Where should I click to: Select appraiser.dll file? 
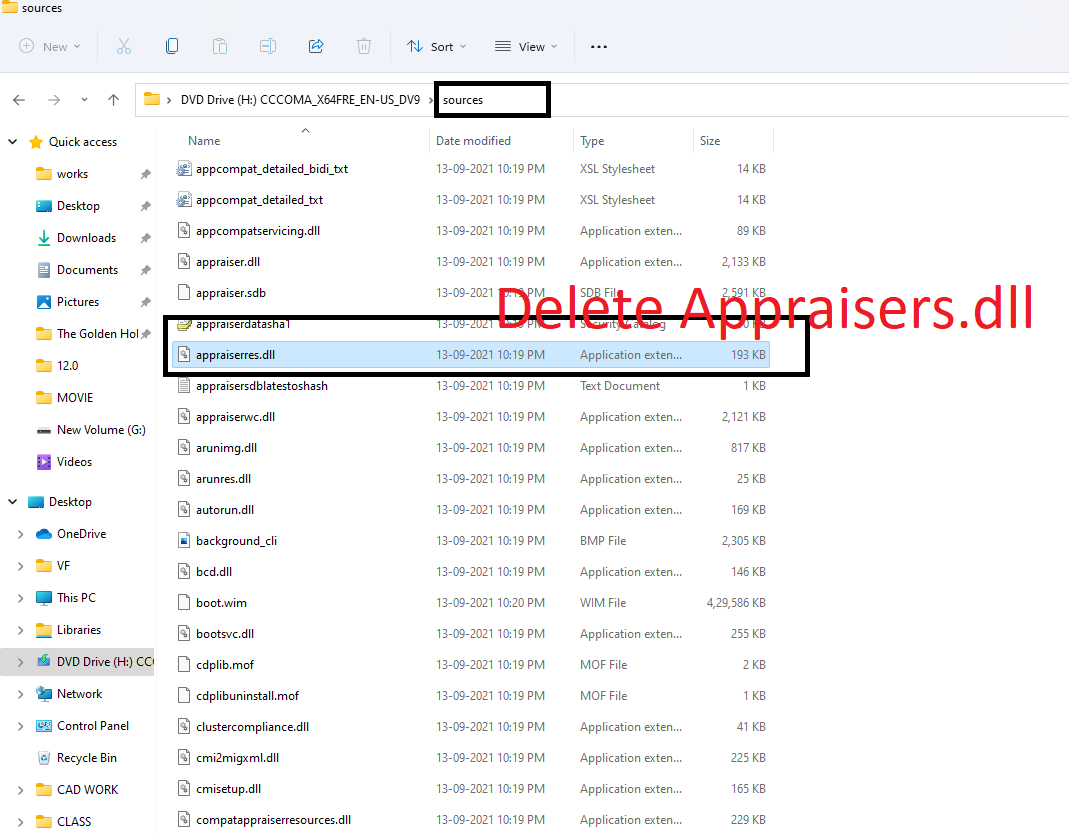pyautogui.click(x=228, y=262)
